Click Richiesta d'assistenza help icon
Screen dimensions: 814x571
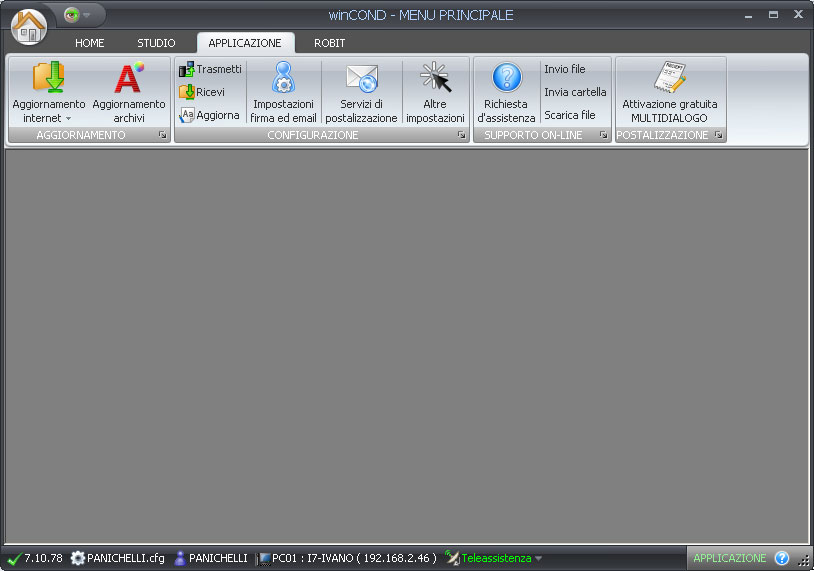[506, 78]
